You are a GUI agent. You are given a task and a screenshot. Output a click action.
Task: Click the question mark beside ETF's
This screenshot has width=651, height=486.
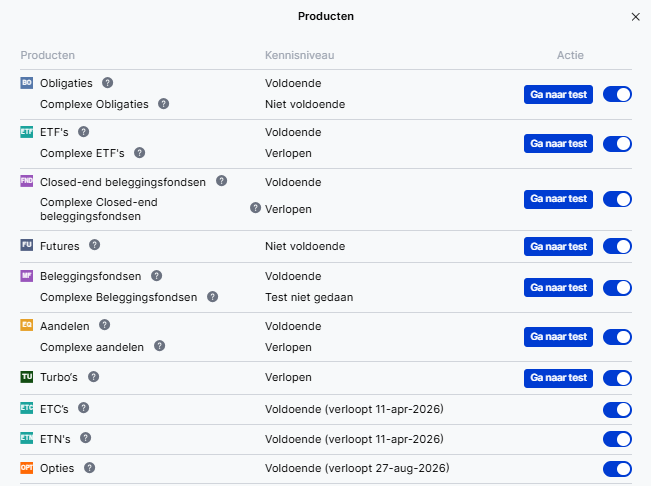[84, 132]
